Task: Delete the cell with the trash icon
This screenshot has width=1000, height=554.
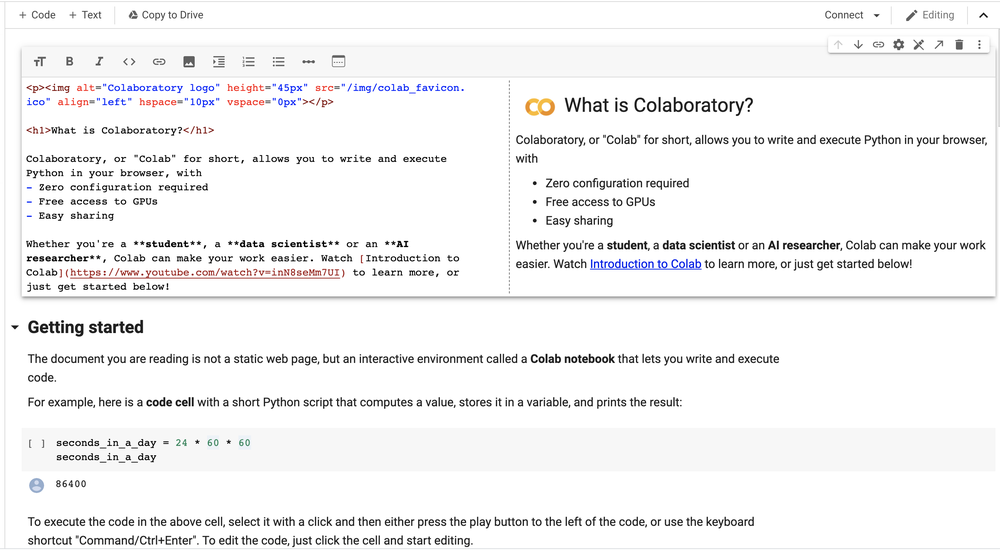Action: (959, 45)
